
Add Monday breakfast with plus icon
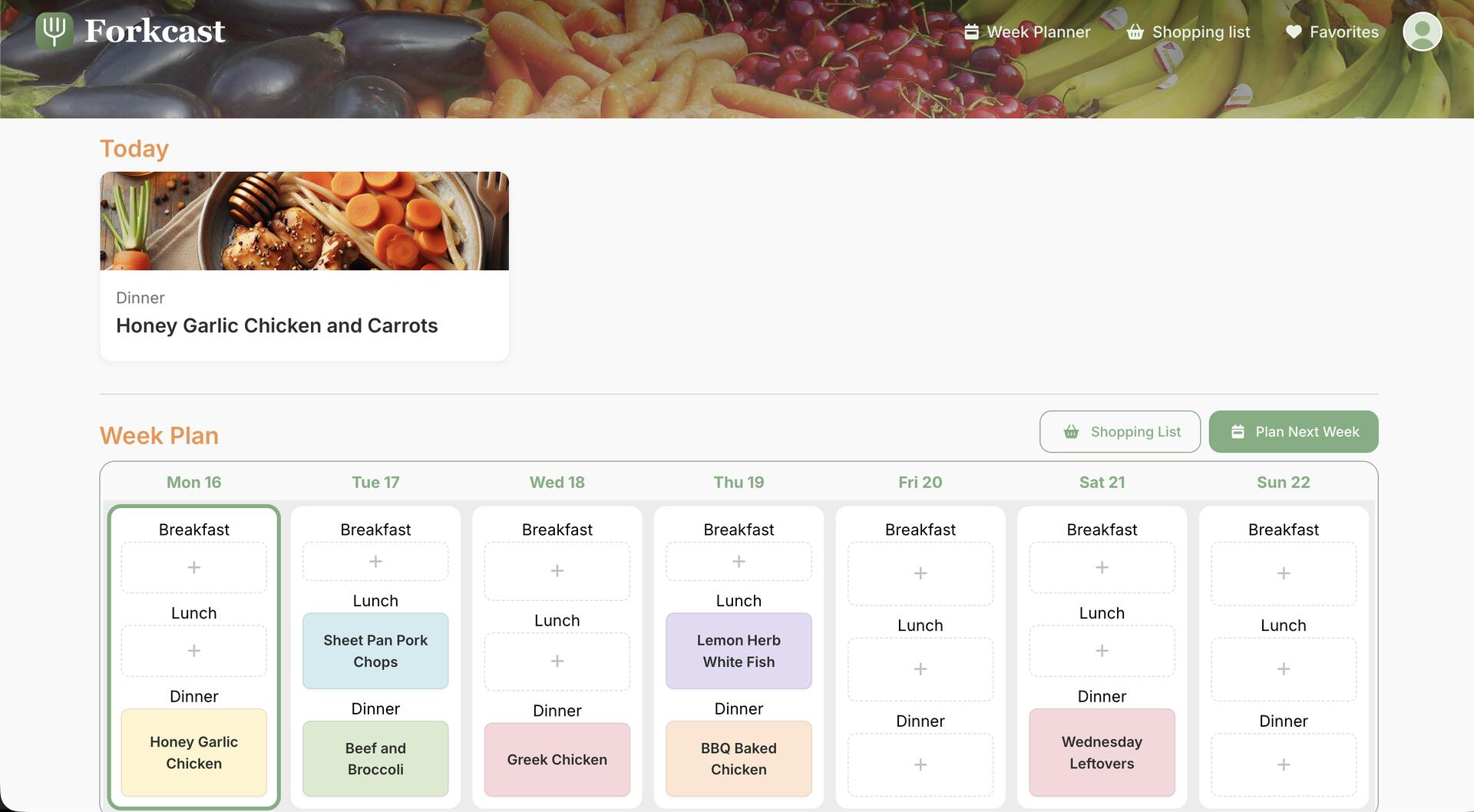[194, 567]
